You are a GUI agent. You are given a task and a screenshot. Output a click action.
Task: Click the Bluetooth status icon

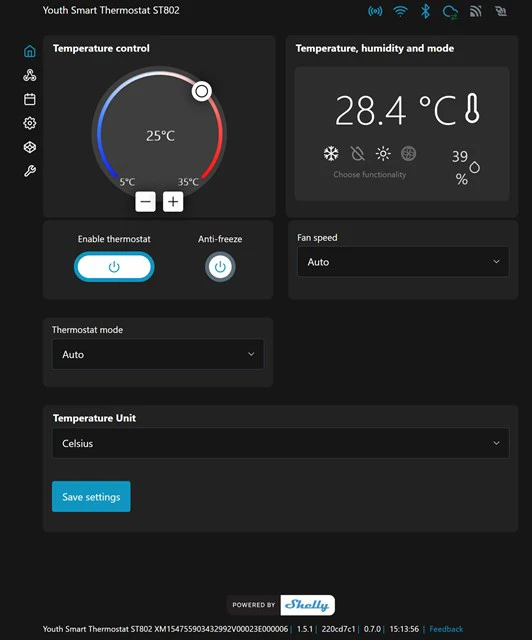click(x=425, y=11)
